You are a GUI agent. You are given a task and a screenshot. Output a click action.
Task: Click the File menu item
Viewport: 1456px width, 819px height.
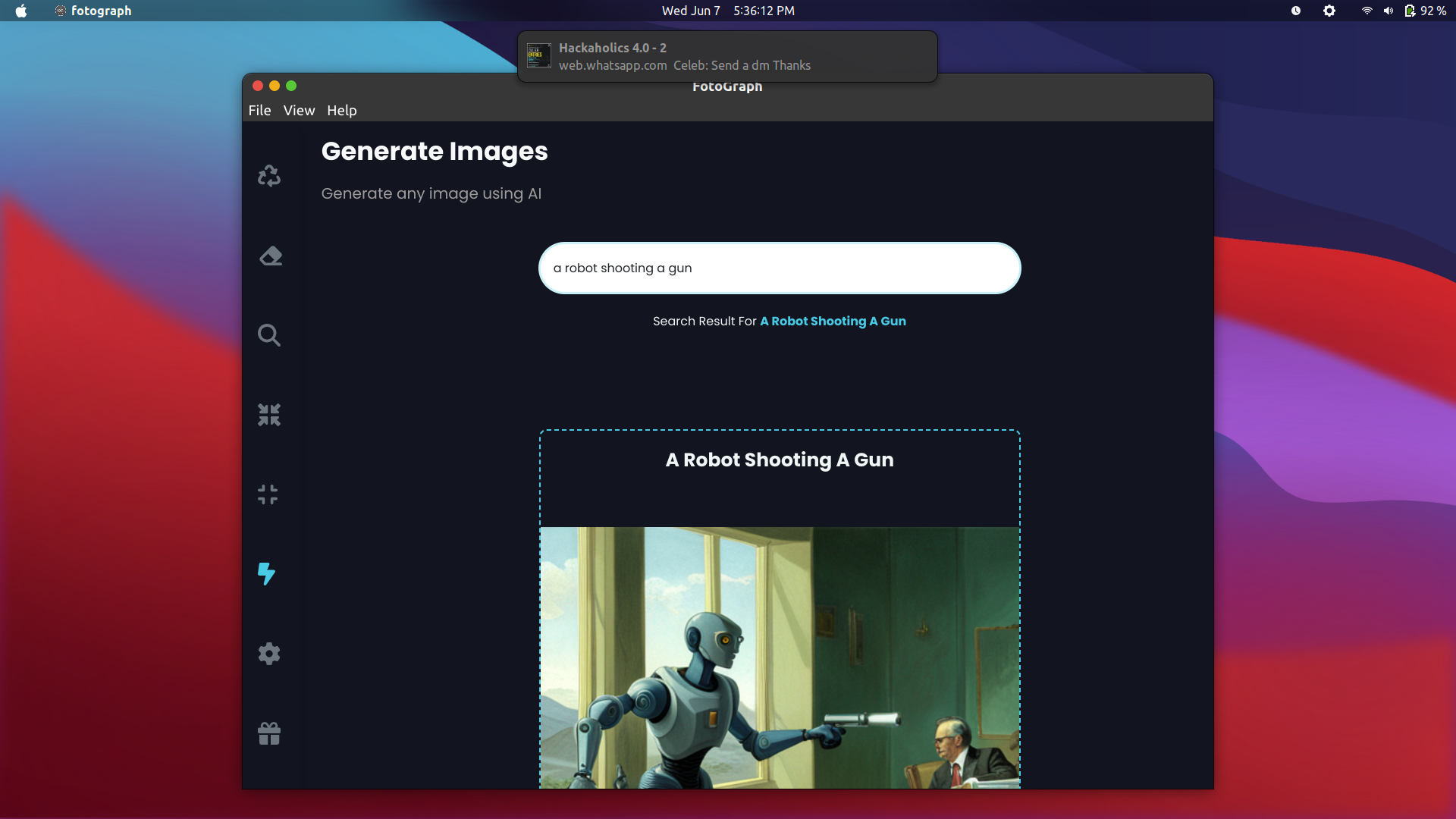coord(260,109)
